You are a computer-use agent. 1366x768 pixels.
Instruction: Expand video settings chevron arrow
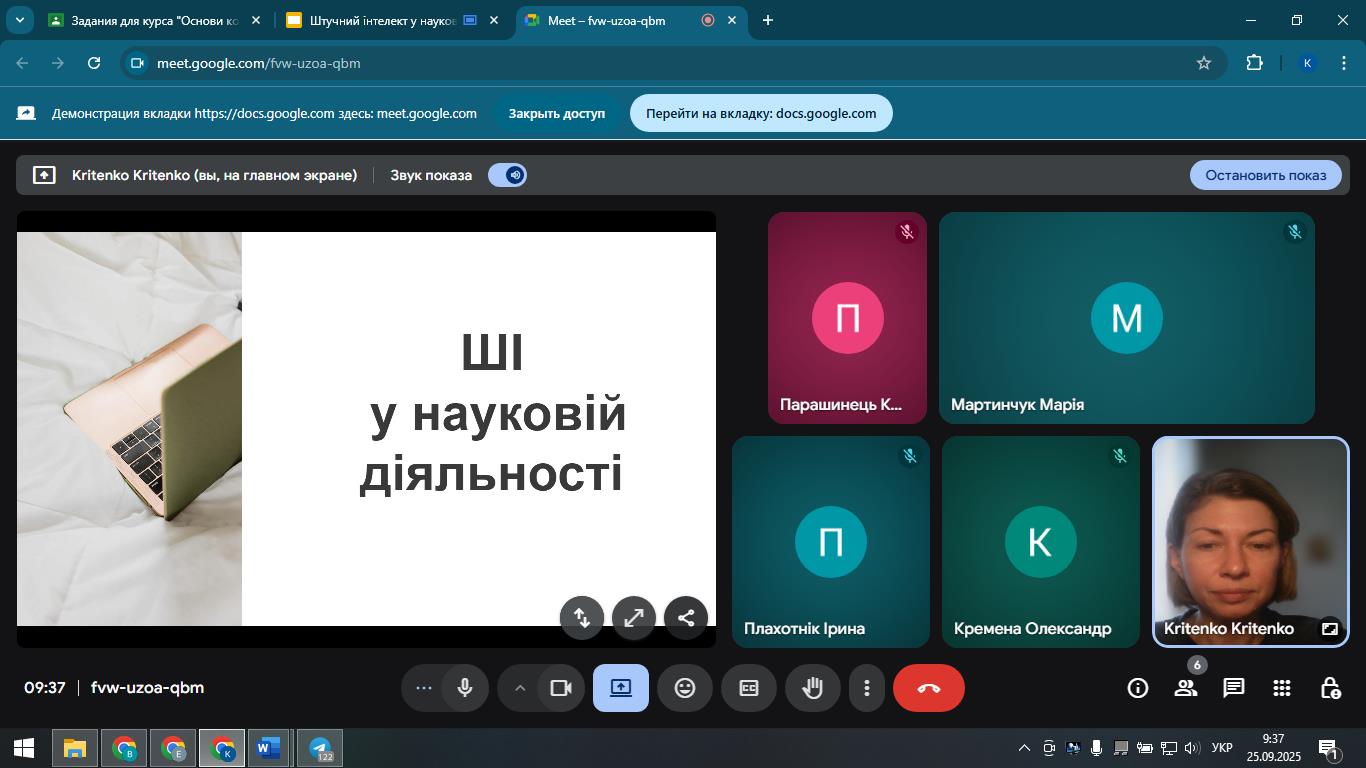[x=519, y=688]
